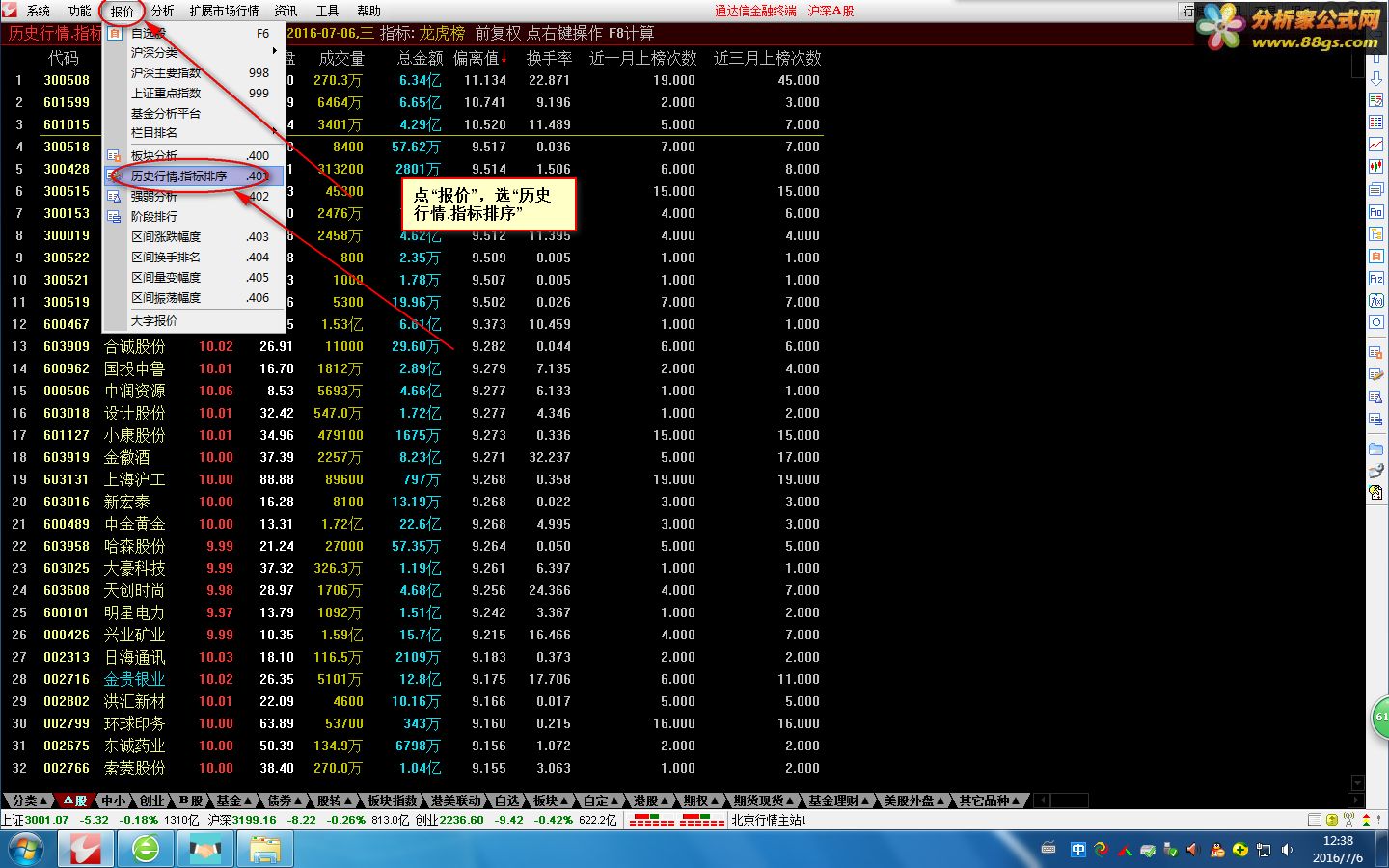Open the 扩展市场行情 menu
Image resolution: width=1389 pixels, height=868 pixels.
[224, 11]
